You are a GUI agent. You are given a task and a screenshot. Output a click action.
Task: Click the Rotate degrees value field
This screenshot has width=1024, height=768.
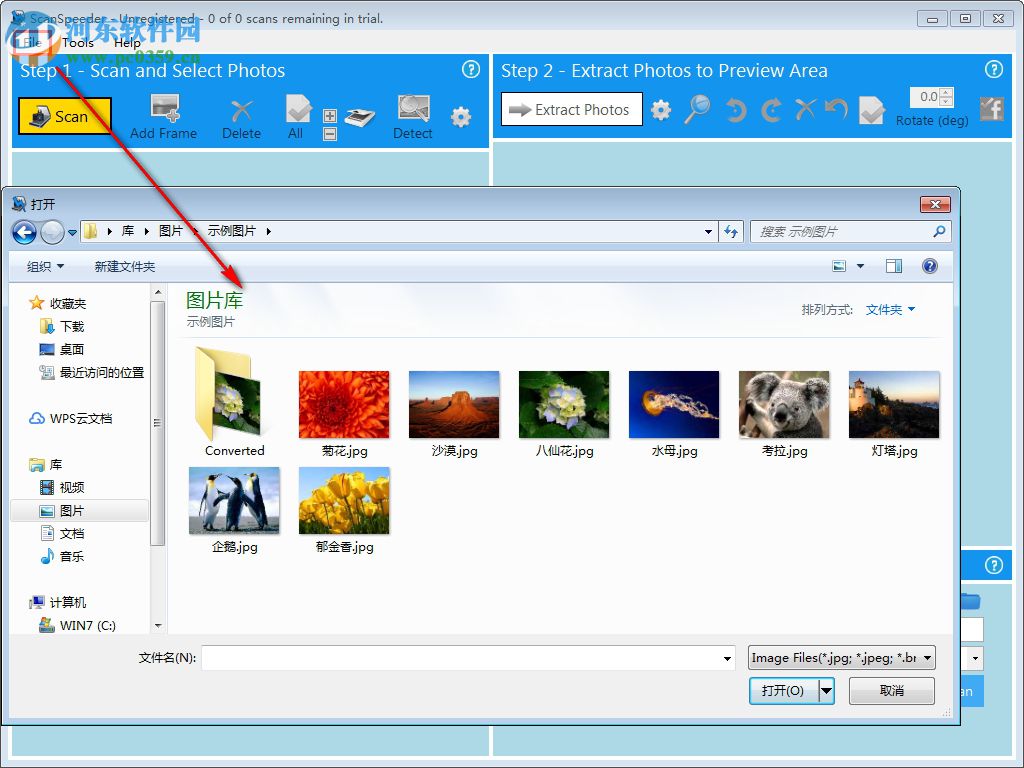(925, 97)
